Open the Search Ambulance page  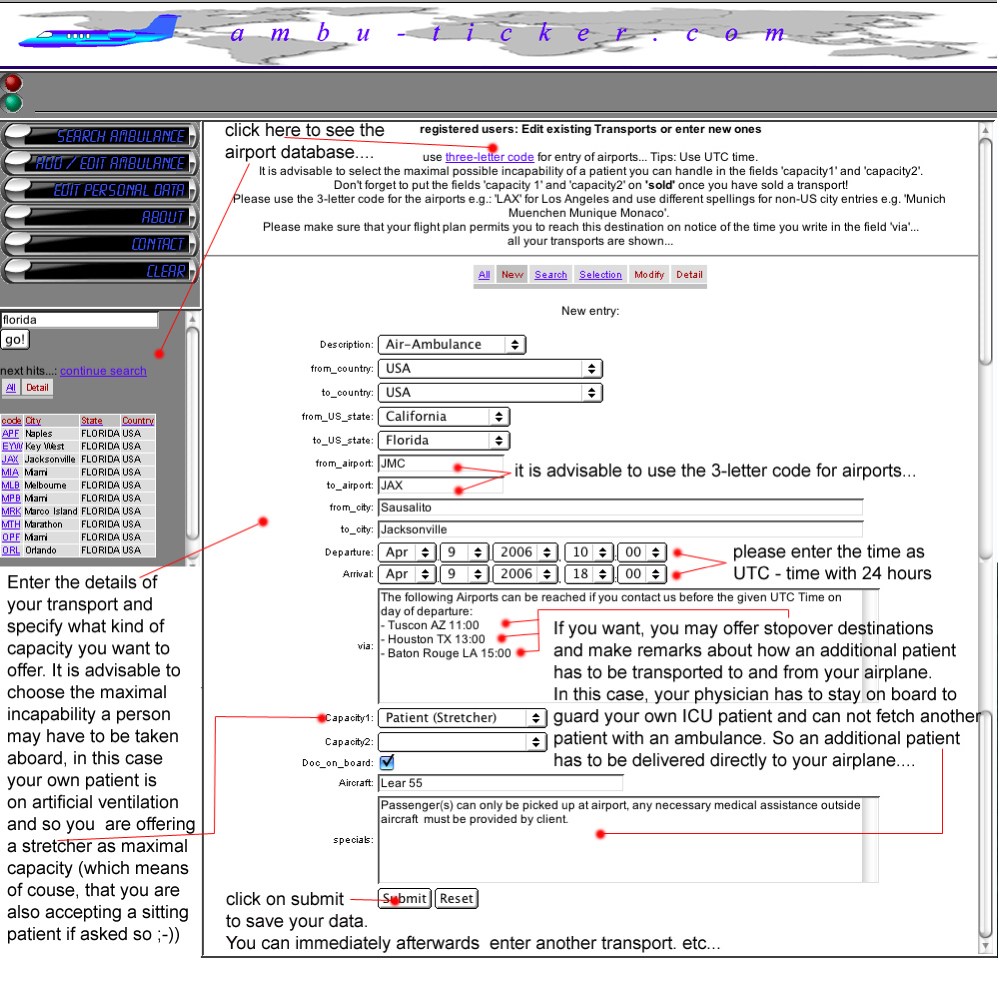click(x=99, y=136)
